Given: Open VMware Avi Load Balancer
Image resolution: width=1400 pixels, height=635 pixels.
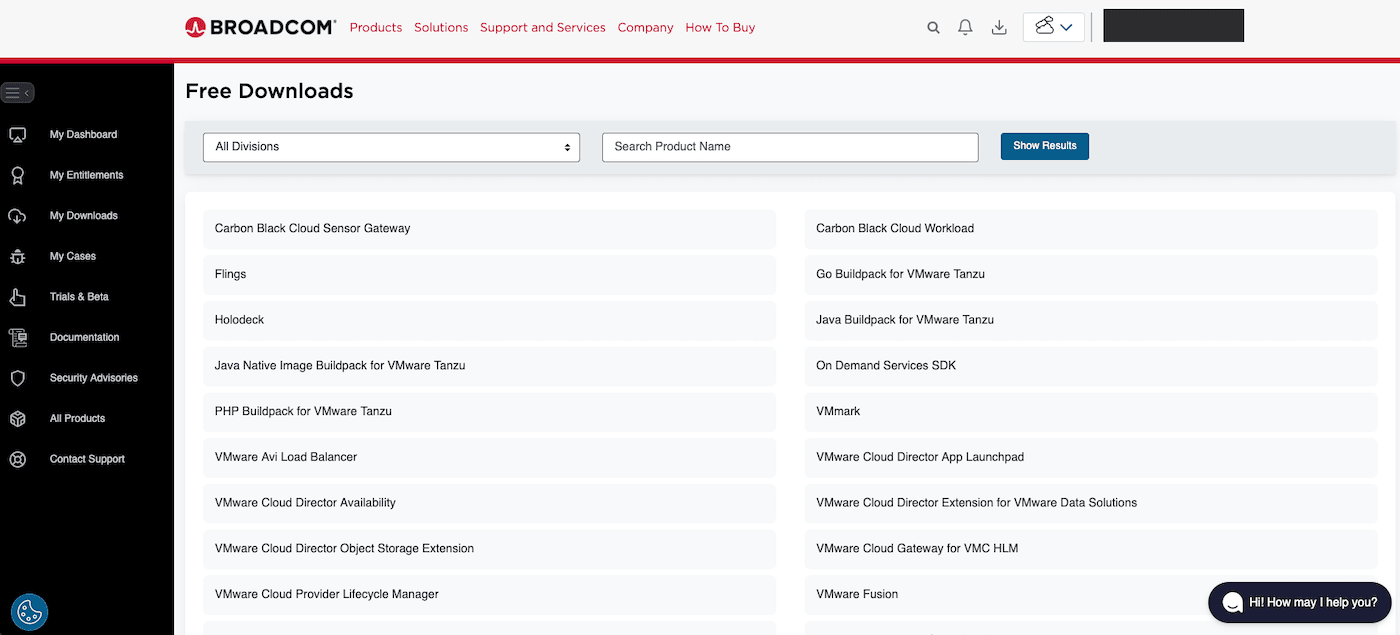Looking at the screenshot, I should pyautogui.click(x=489, y=458).
